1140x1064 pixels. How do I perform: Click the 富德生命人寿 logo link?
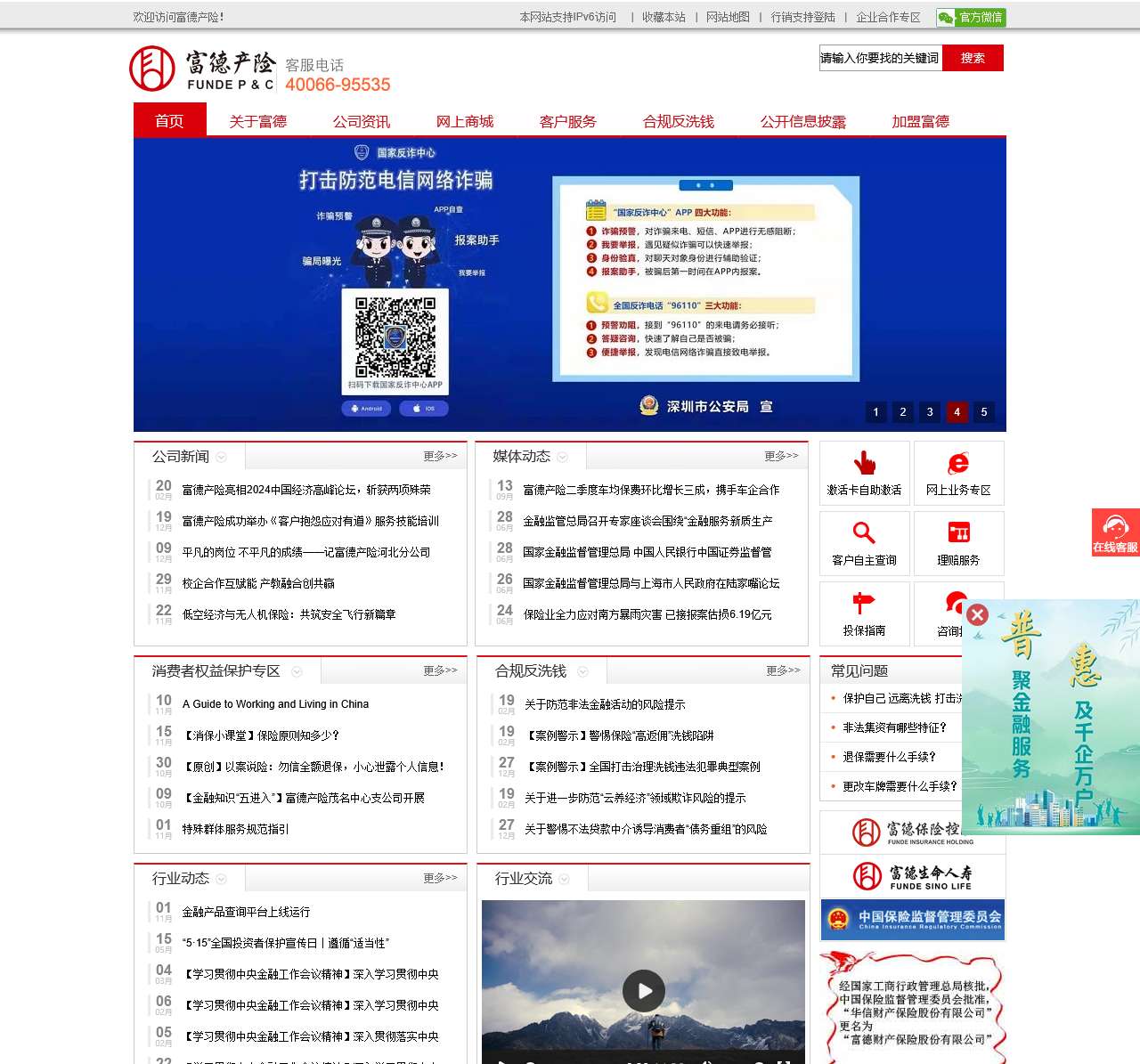click(913, 876)
